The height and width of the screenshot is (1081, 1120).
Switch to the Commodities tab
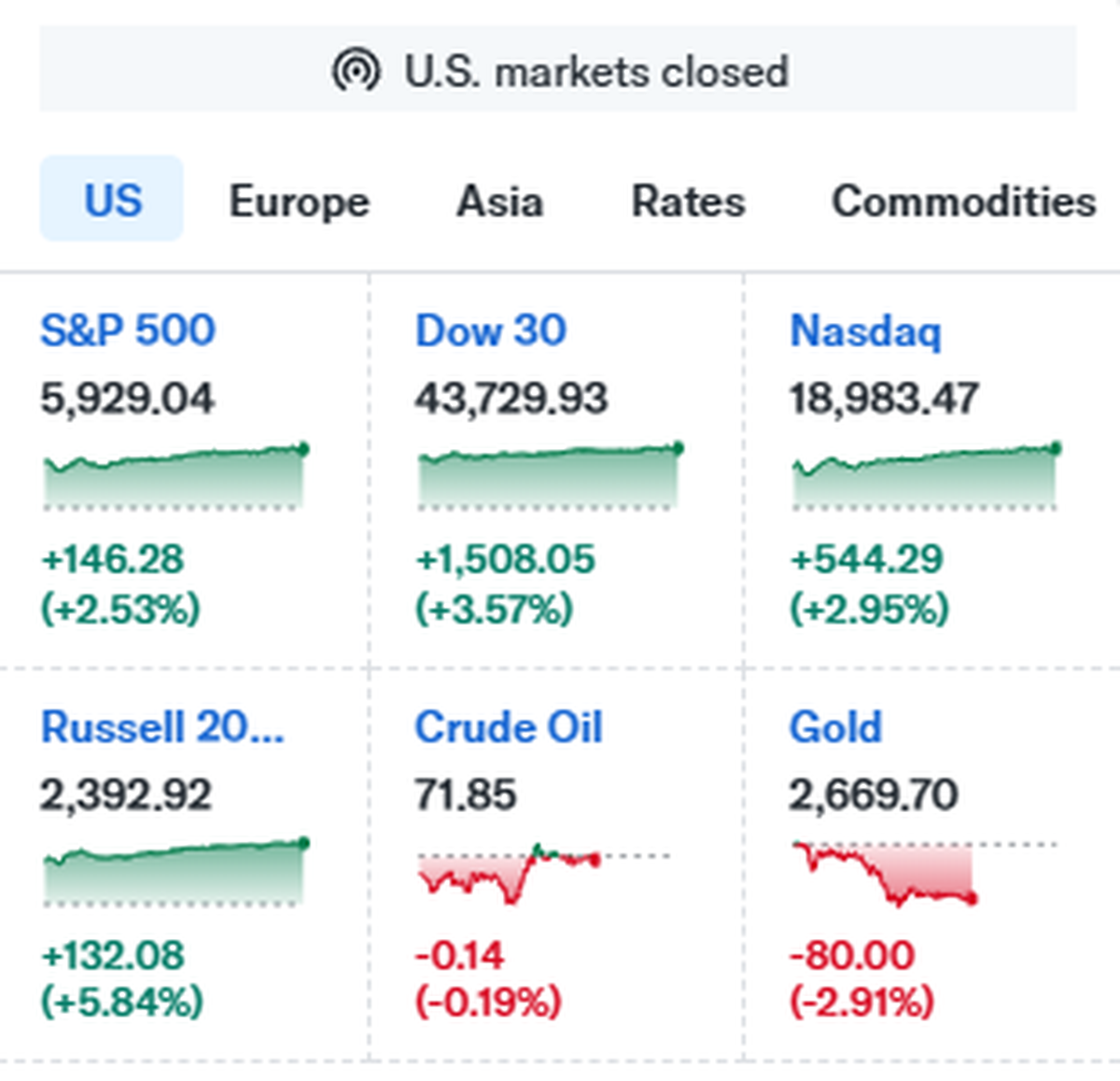pos(963,202)
